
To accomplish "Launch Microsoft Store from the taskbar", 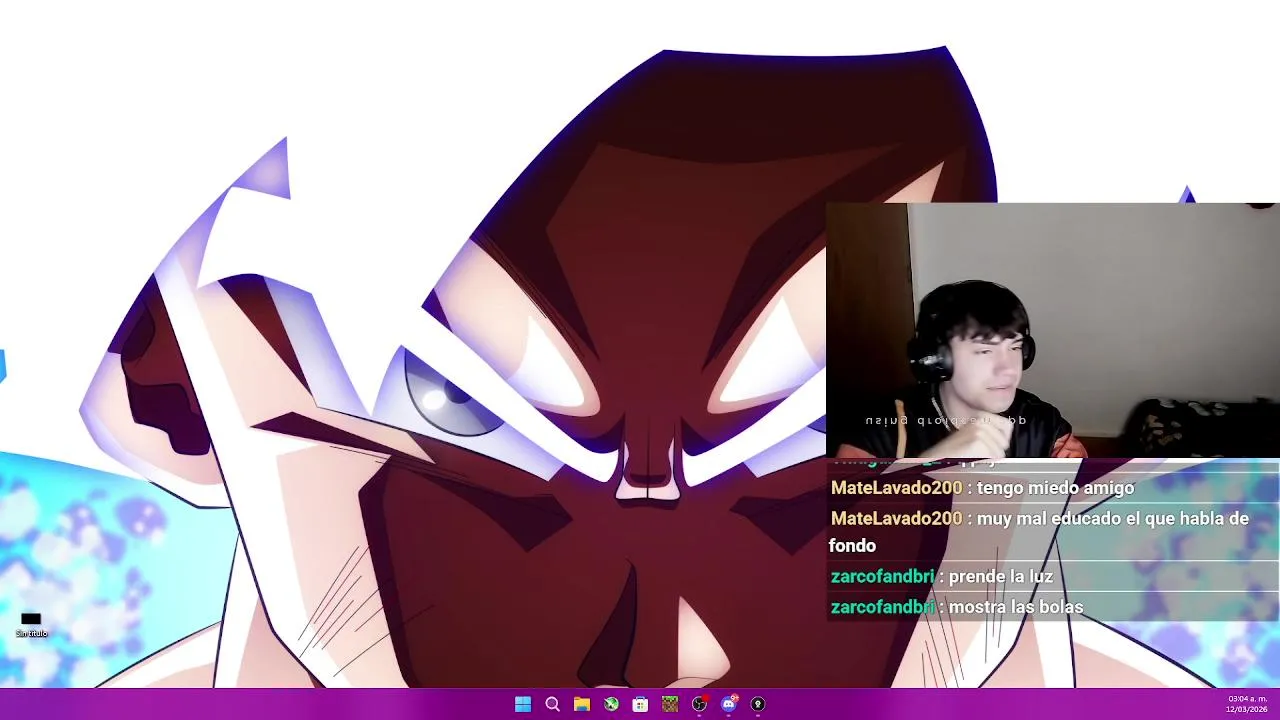I will (x=640, y=704).
